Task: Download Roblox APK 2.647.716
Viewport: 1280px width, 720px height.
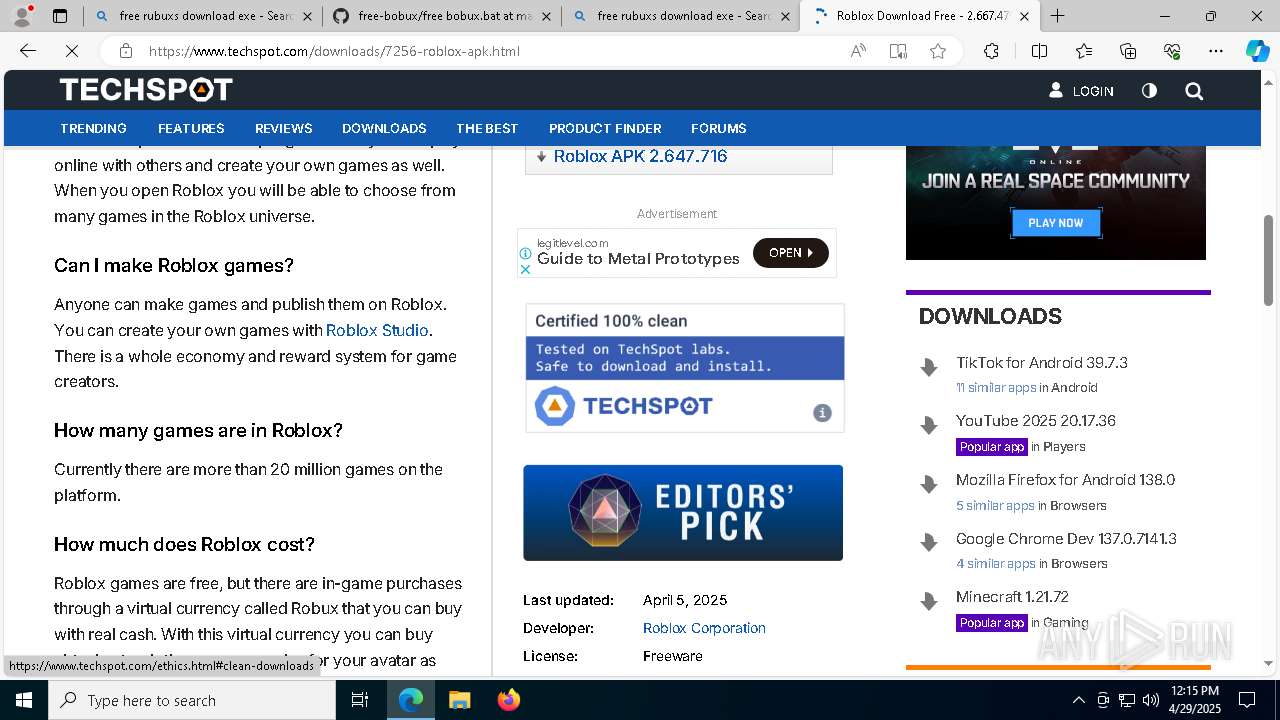Action: [640, 156]
